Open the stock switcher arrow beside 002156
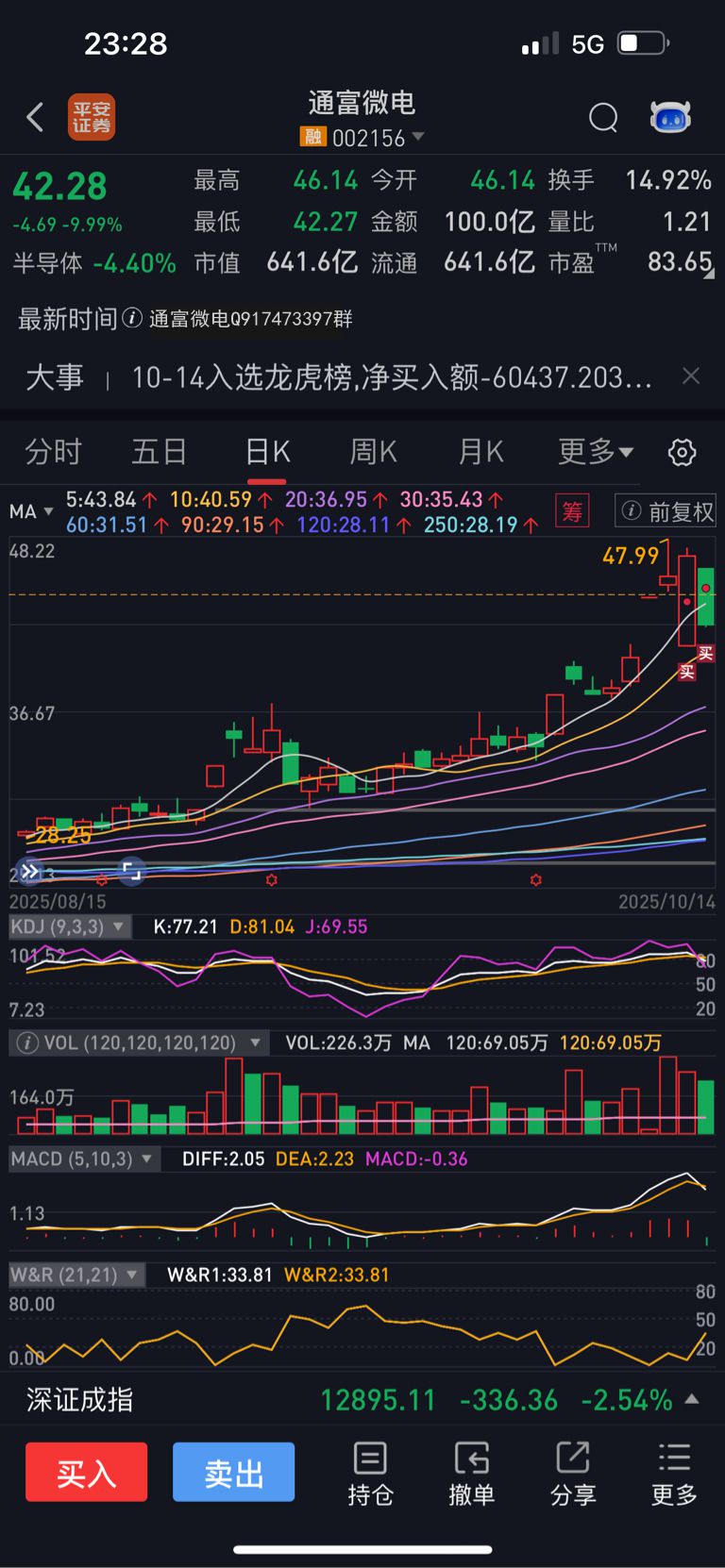 tap(418, 137)
